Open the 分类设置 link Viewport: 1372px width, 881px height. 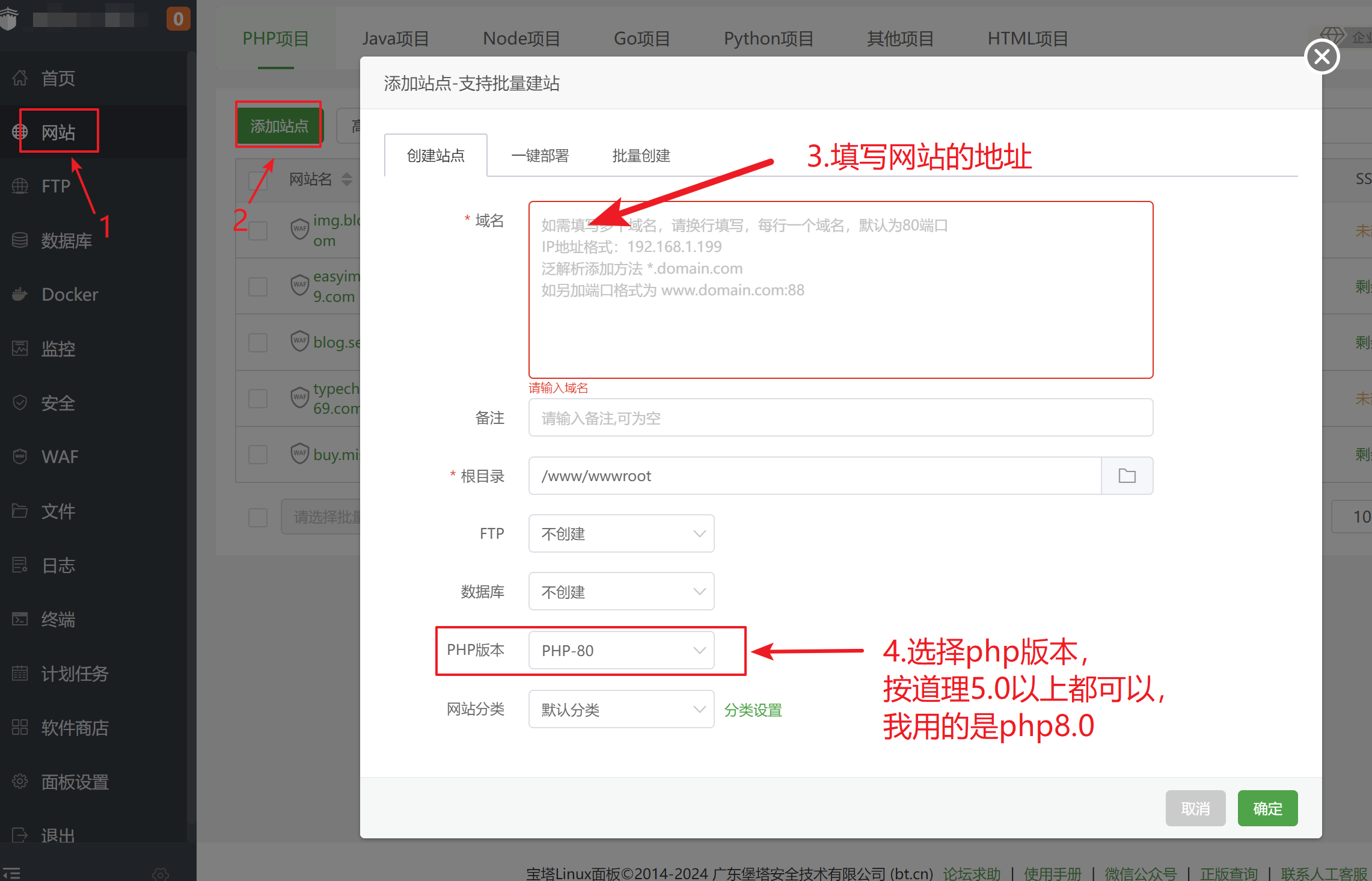753,710
